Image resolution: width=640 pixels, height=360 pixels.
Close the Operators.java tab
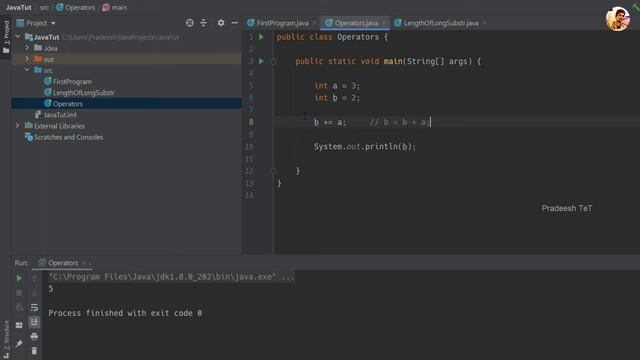(384, 23)
